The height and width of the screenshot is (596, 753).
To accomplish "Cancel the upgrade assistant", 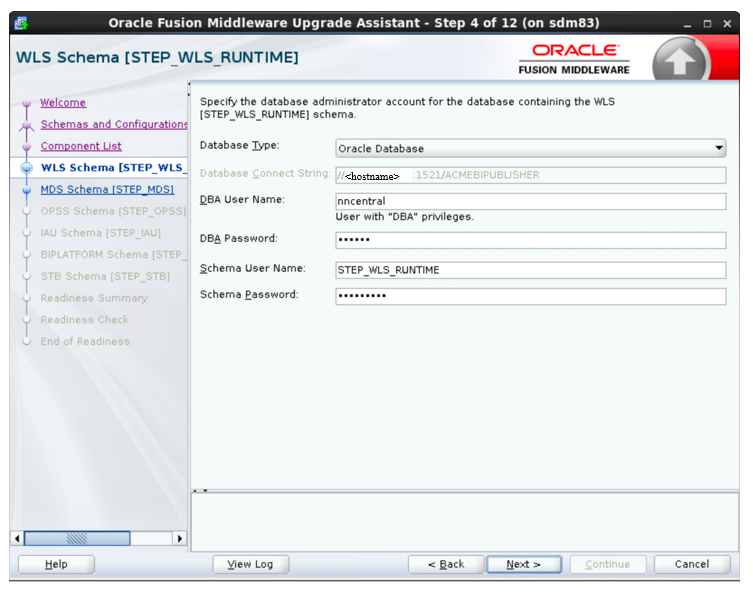I will (692, 564).
